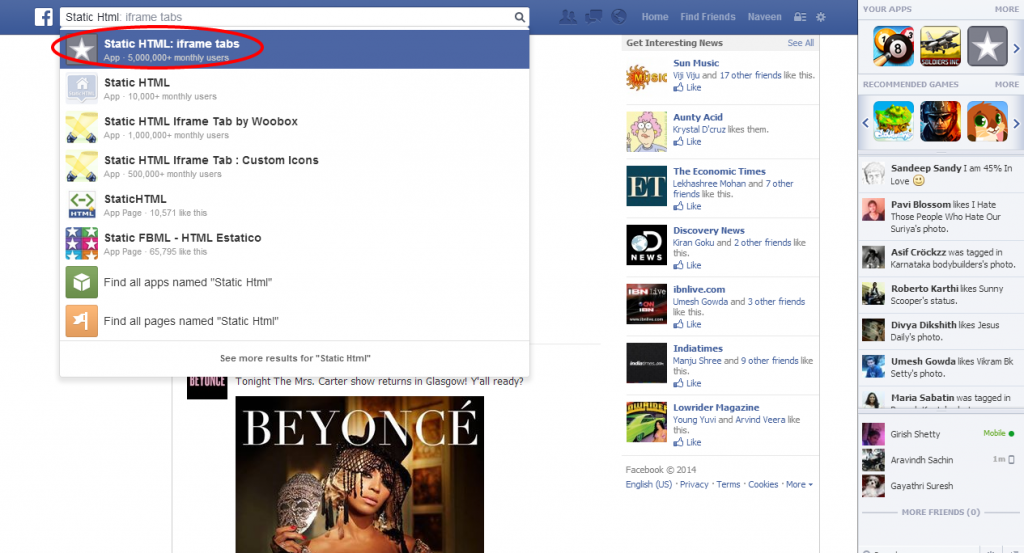Chat with Girish Shetty

pyautogui.click(x=940, y=434)
